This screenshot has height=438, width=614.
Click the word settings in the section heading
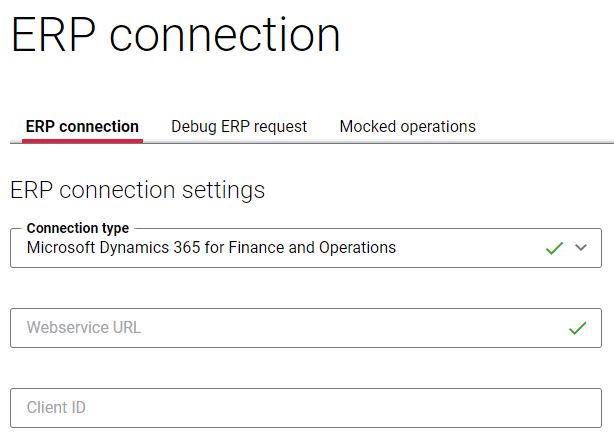[224, 191]
